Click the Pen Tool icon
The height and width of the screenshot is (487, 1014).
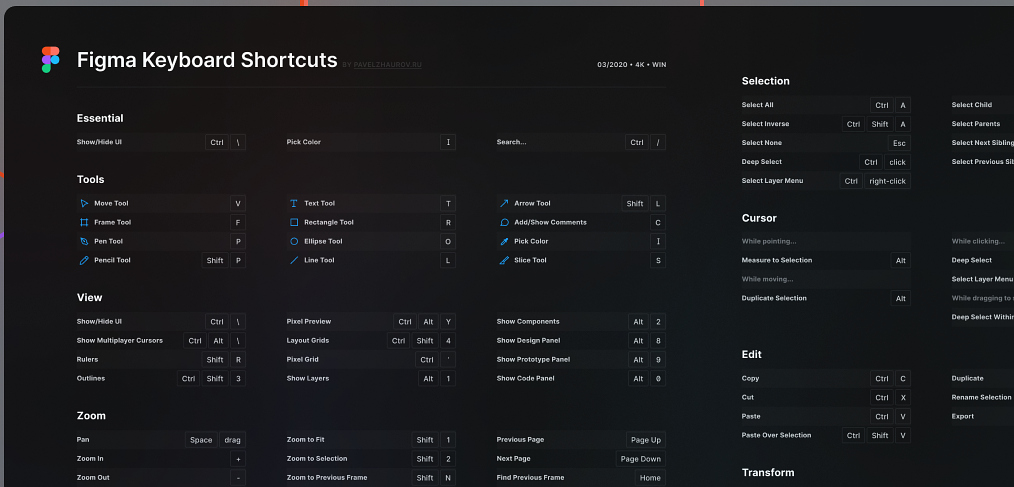(x=84, y=241)
